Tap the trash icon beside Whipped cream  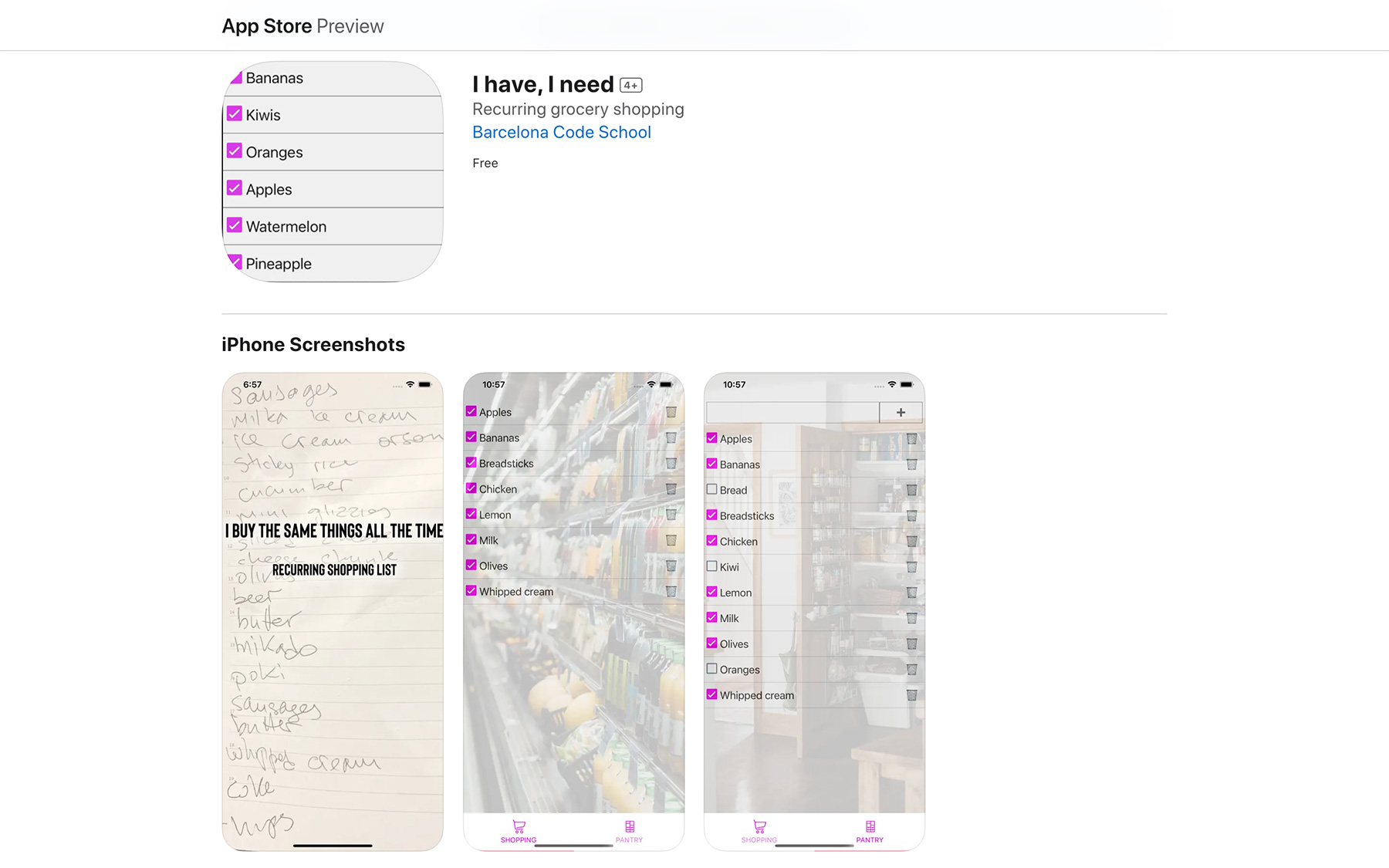[x=671, y=591]
